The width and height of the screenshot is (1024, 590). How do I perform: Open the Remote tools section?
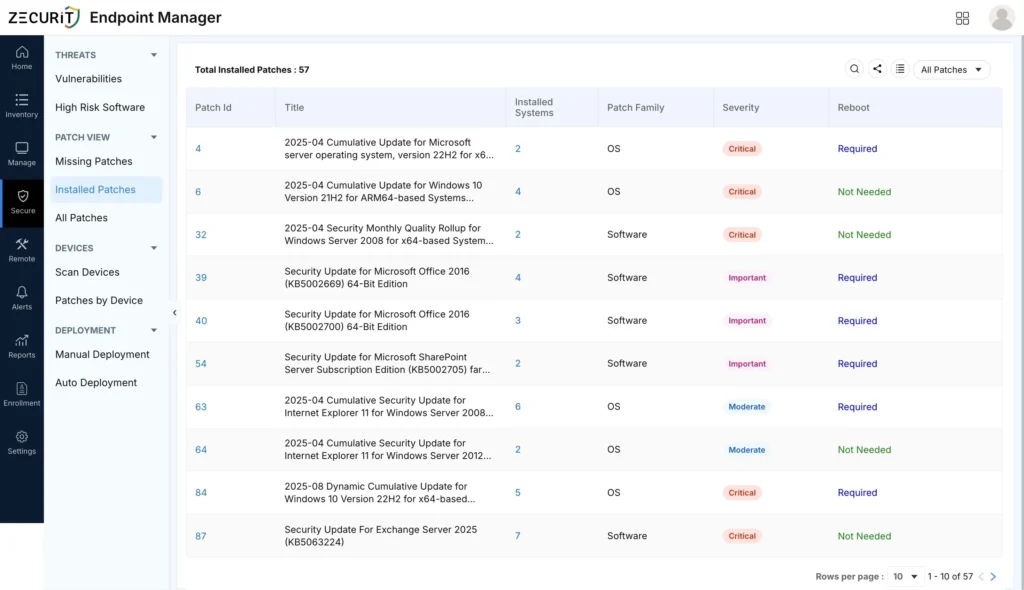click(x=22, y=250)
